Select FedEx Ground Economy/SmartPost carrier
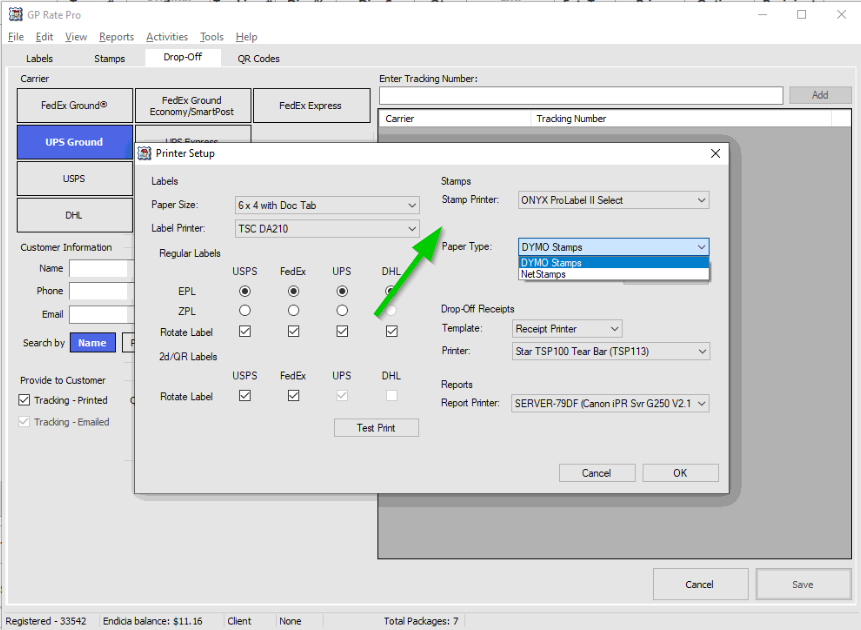The width and height of the screenshot is (861, 630). tap(193, 105)
